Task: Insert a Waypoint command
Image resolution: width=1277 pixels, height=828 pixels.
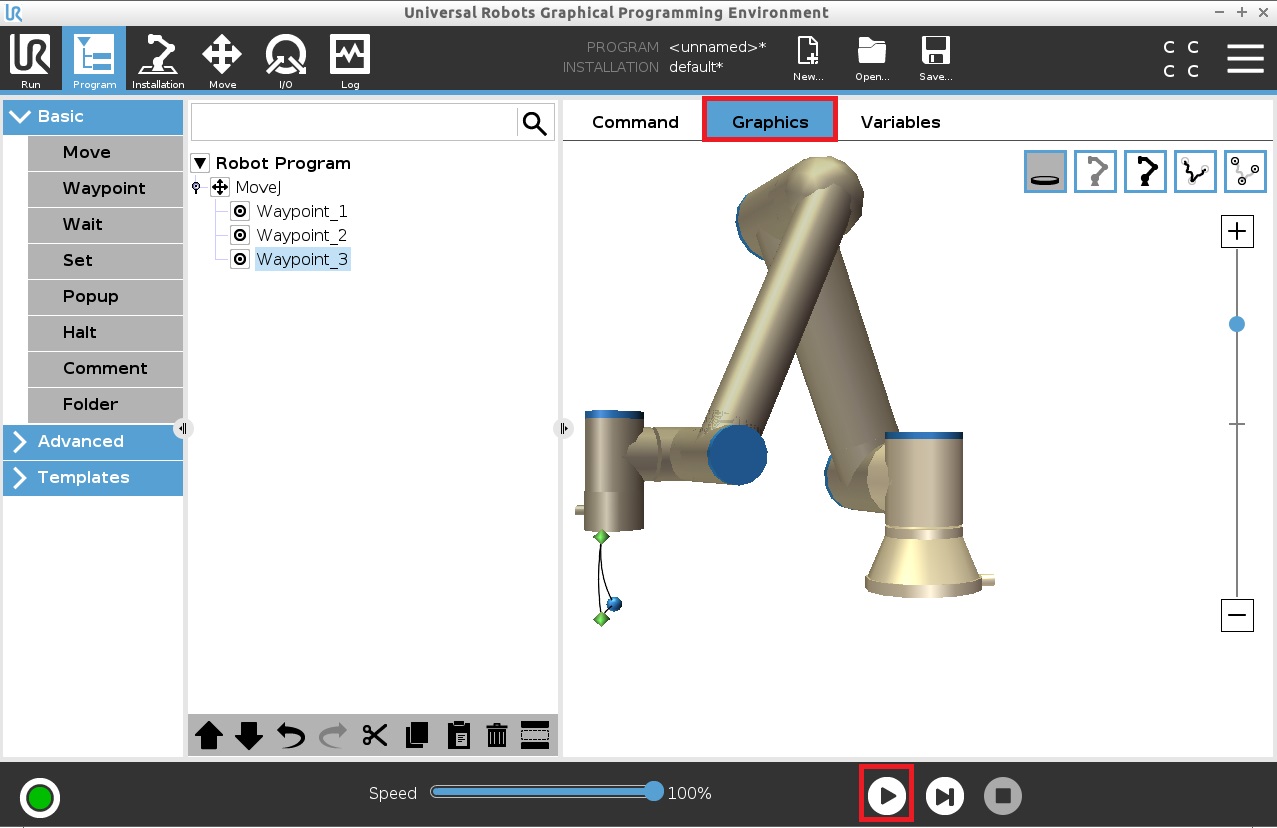Action: click(x=105, y=188)
